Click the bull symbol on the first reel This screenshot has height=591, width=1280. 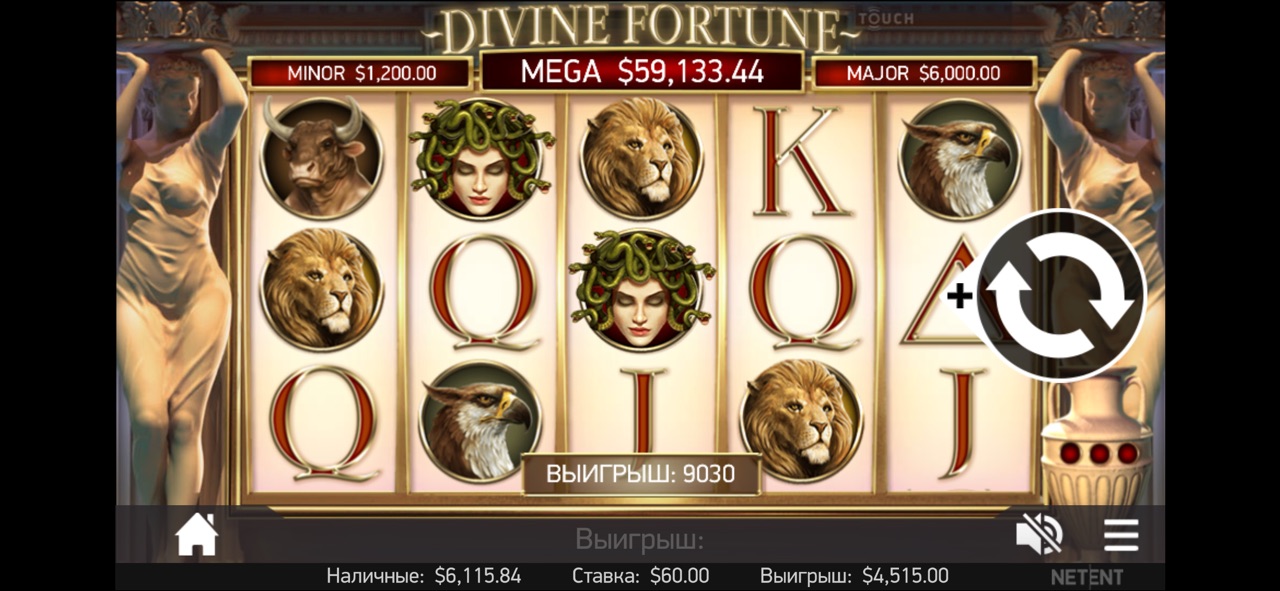coord(321,157)
